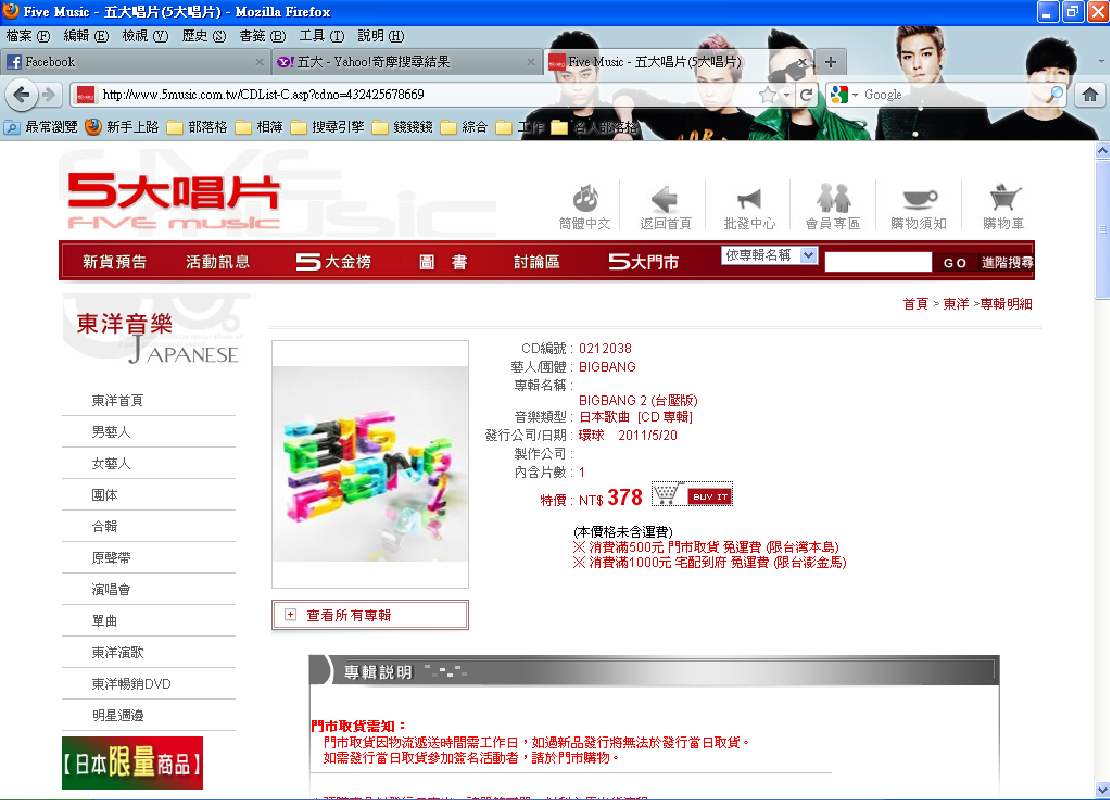Click the 日本限量商品 banner

[132, 763]
